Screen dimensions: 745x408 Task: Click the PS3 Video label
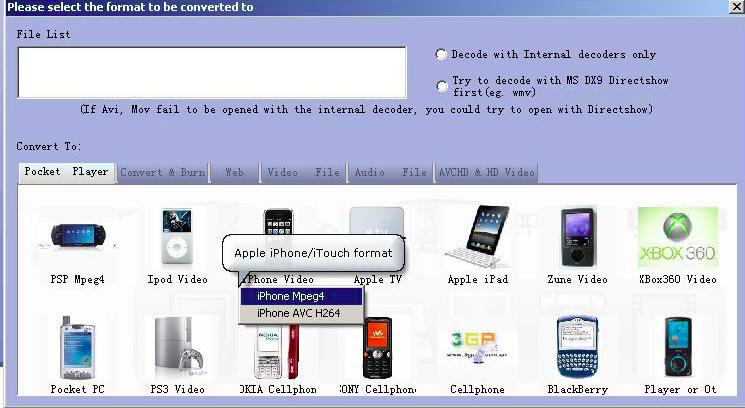coord(178,389)
